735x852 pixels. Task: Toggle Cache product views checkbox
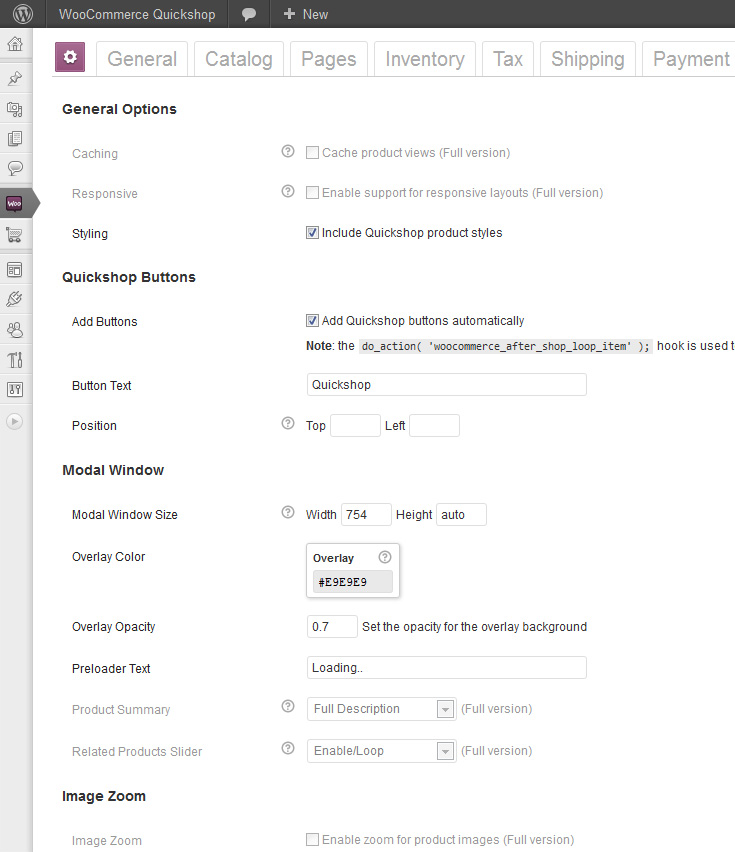(x=312, y=153)
